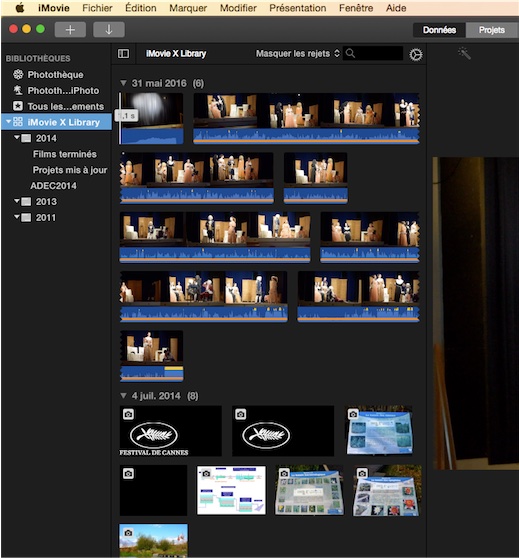This screenshot has width=519, height=558.
Task: Open the Édition menu
Action: 141,8
